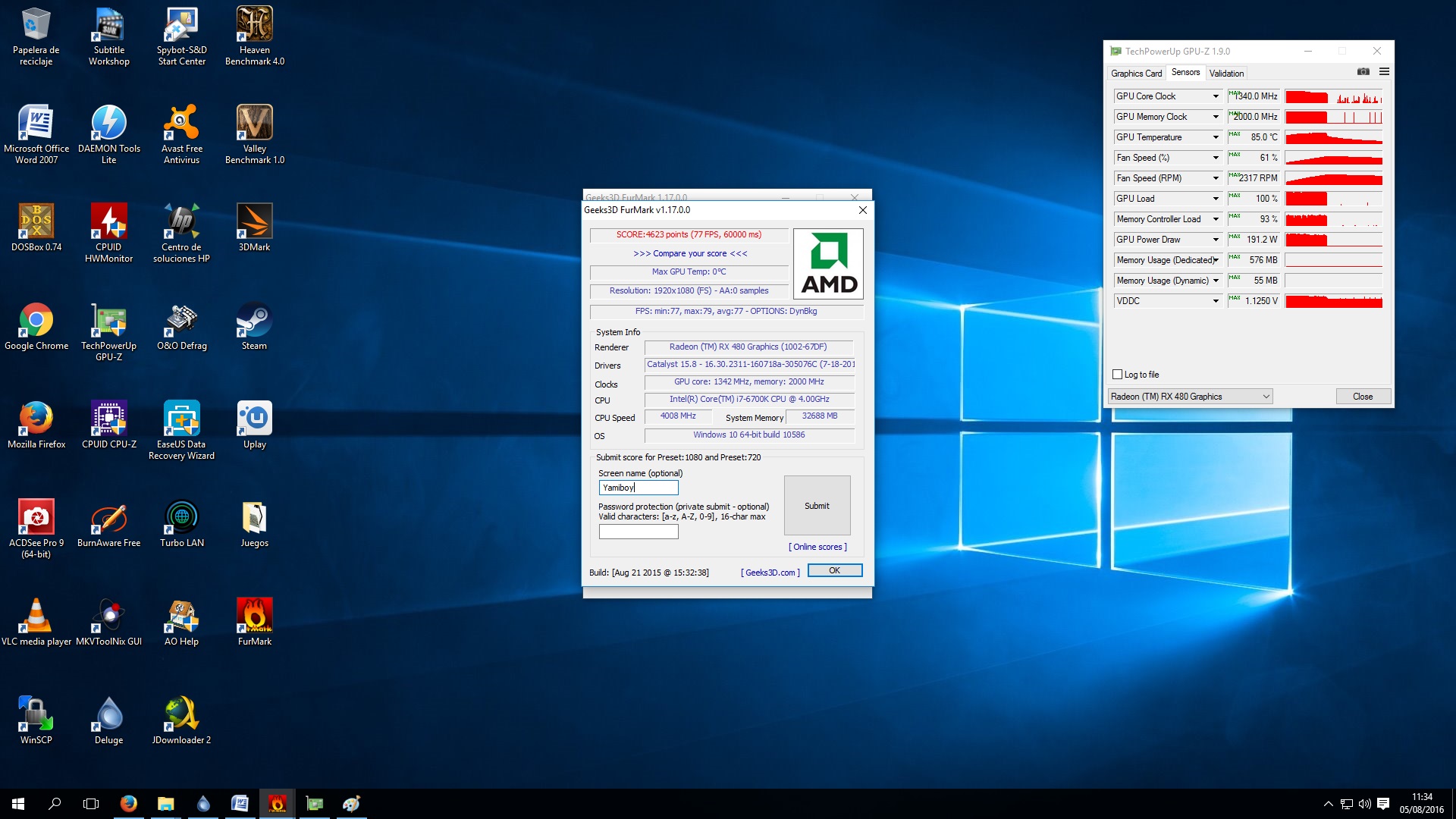This screenshot has height=819, width=1456.
Task: Launch VLC media player desktop icon
Action: [x=36, y=622]
